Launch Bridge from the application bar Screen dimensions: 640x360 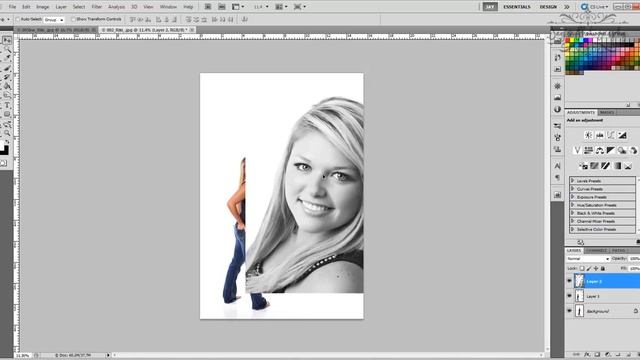pyautogui.click(x=208, y=7)
